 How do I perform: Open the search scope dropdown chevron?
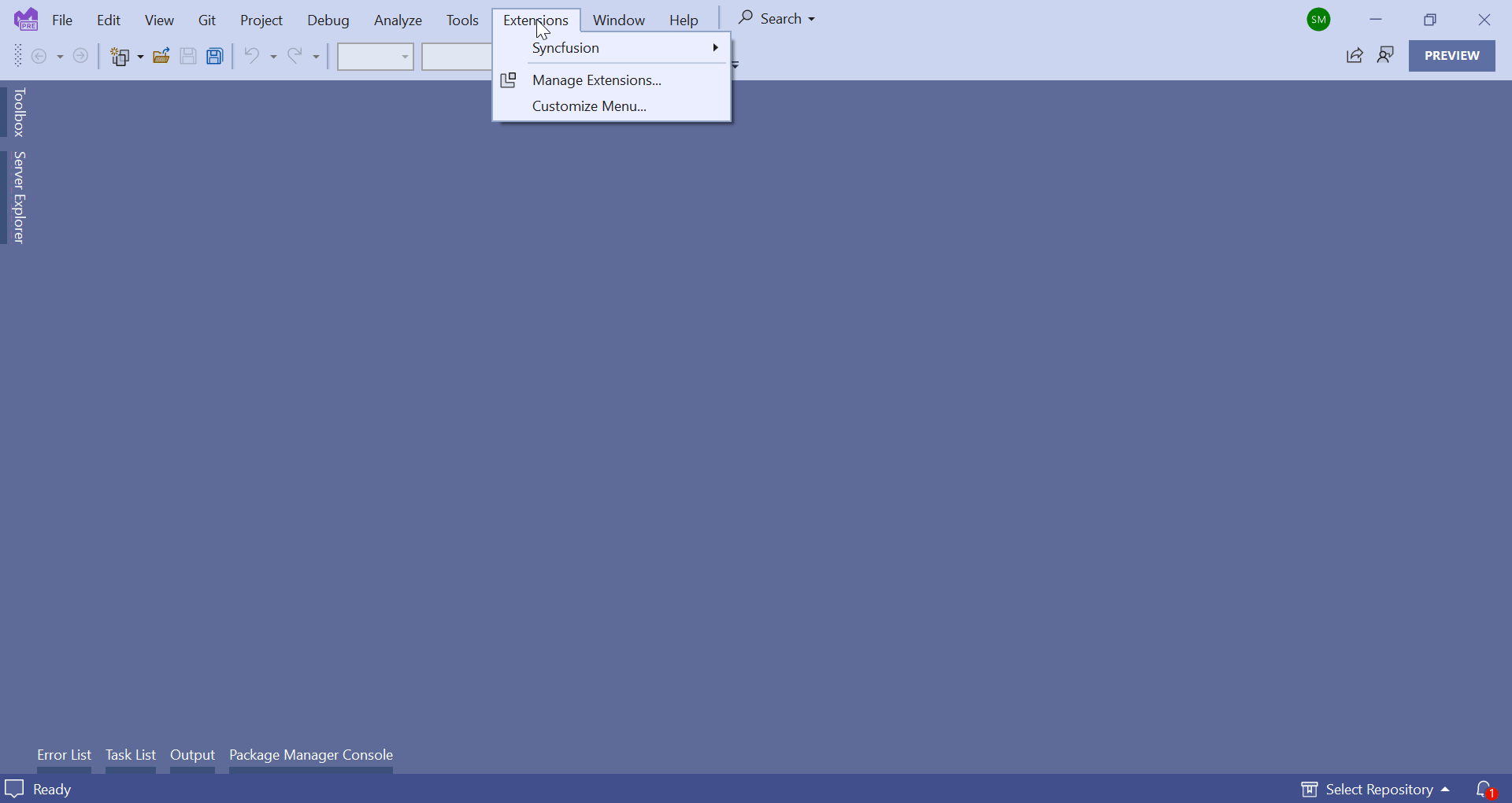(x=813, y=18)
